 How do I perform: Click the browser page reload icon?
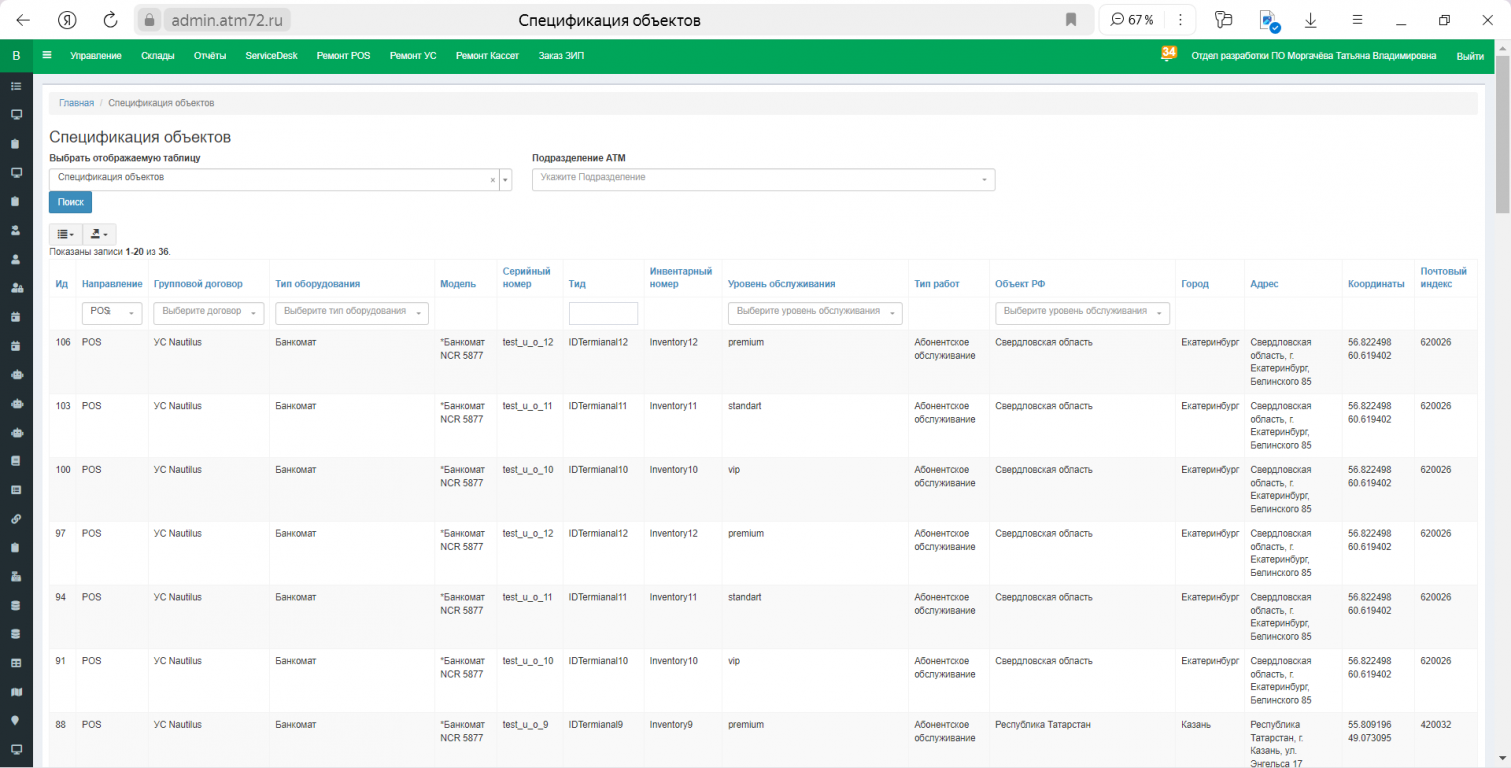tap(111, 20)
